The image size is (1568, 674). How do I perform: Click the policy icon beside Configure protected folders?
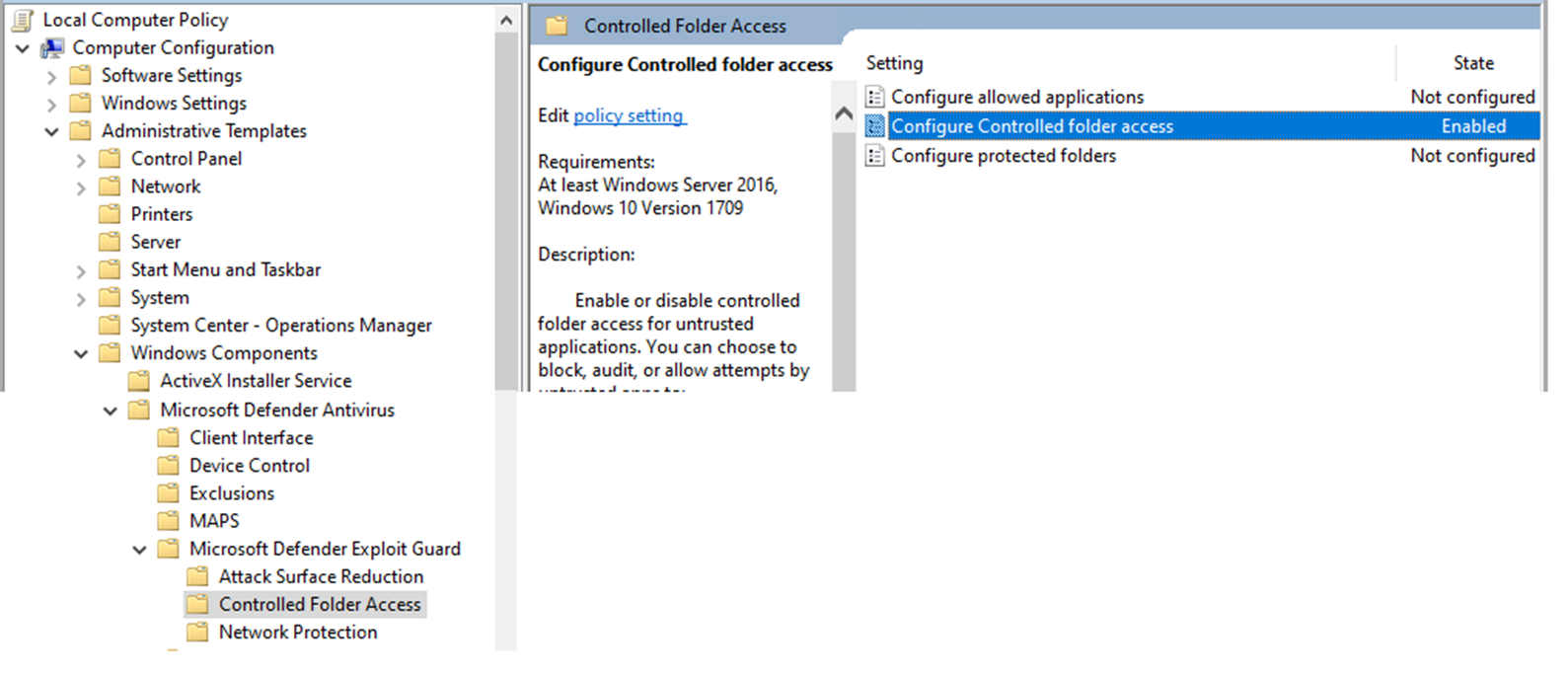pyautogui.click(x=874, y=156)
